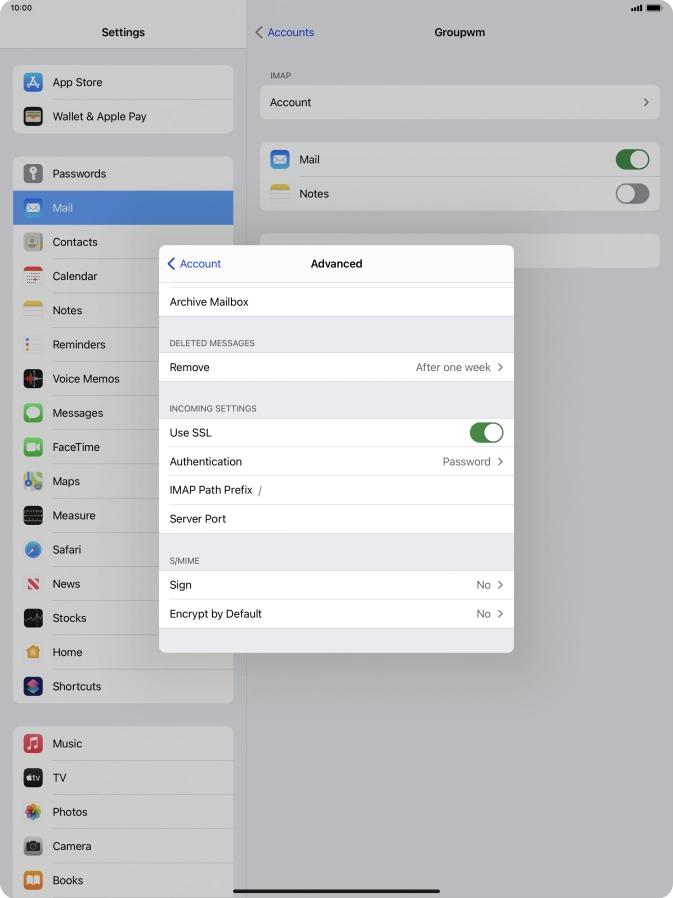Select Calendar in the settings sidebar
This screenshot has height=898, width=673.
point(75,276)
